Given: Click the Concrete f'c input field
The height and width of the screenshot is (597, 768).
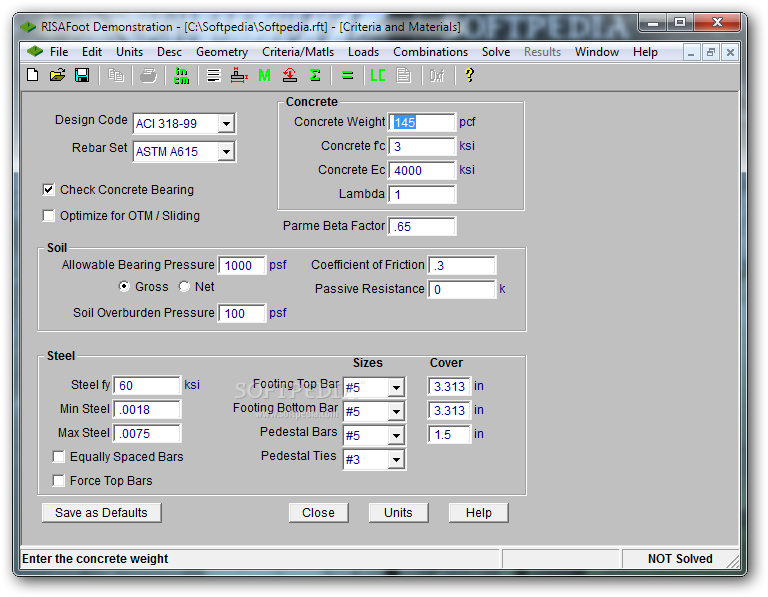Looking at the screenshot, I should pos(422,146).
